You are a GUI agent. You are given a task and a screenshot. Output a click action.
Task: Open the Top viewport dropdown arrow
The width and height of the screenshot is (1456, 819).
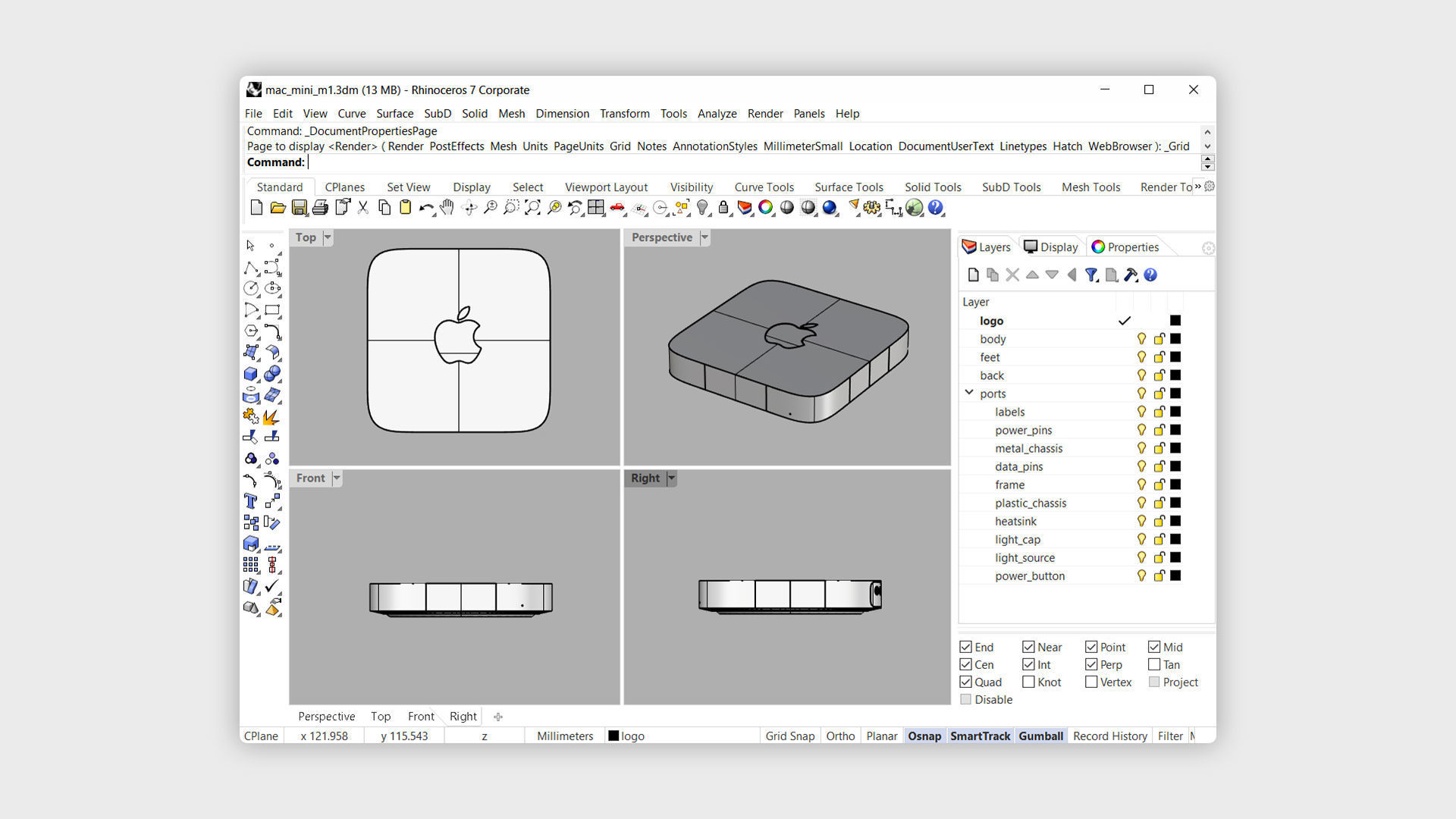point(328,237)
